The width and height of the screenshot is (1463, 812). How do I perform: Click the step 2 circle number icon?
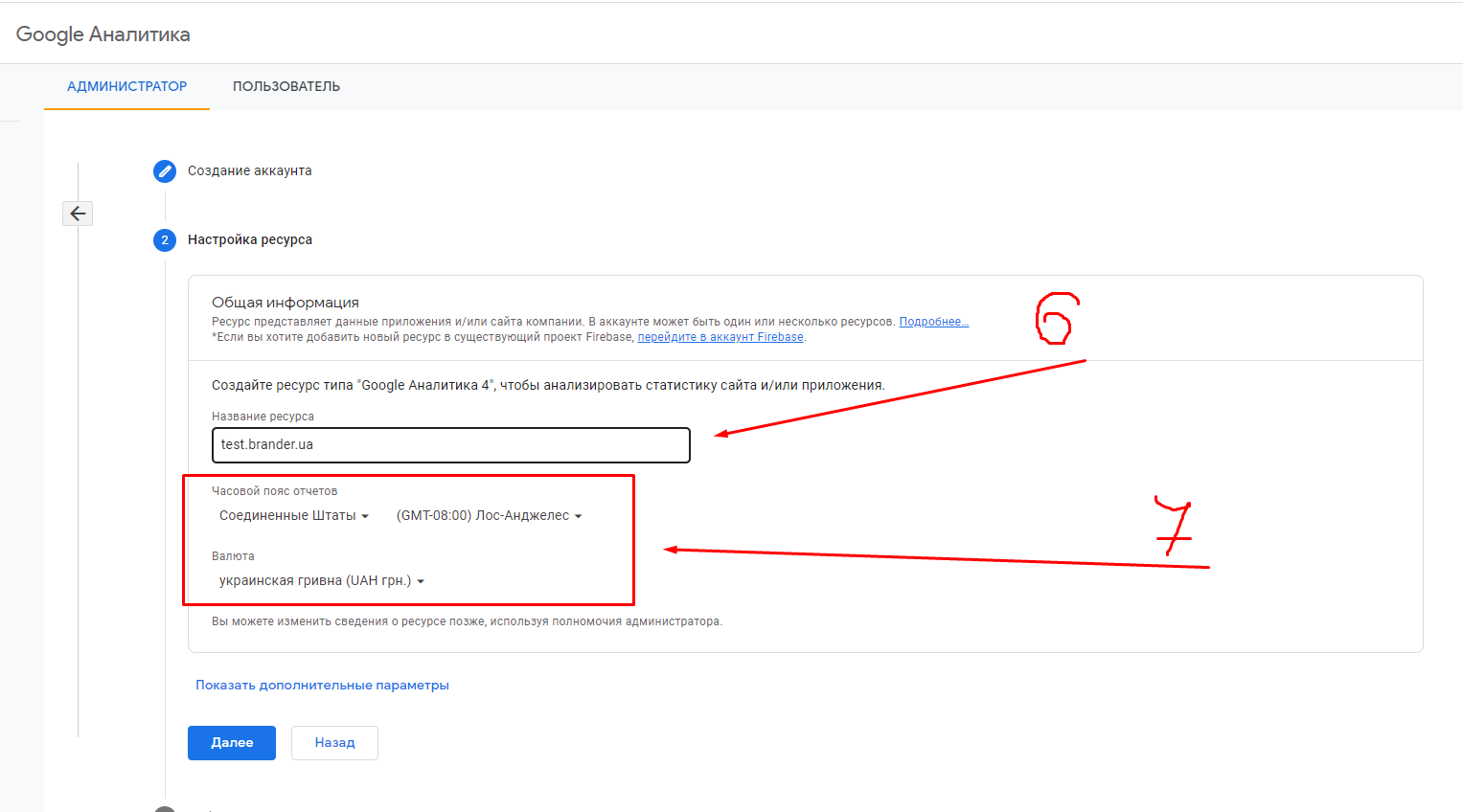point(165,240)
